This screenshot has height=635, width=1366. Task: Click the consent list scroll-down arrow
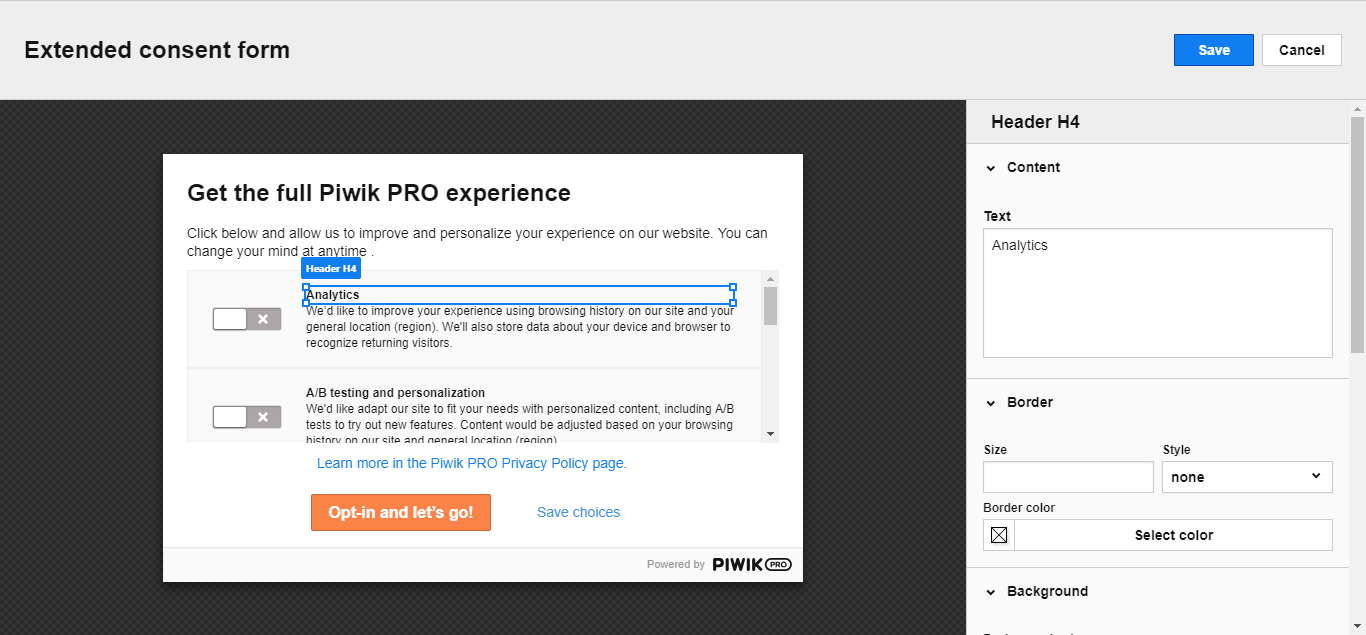pyautogui.click(x=770, y=434)
